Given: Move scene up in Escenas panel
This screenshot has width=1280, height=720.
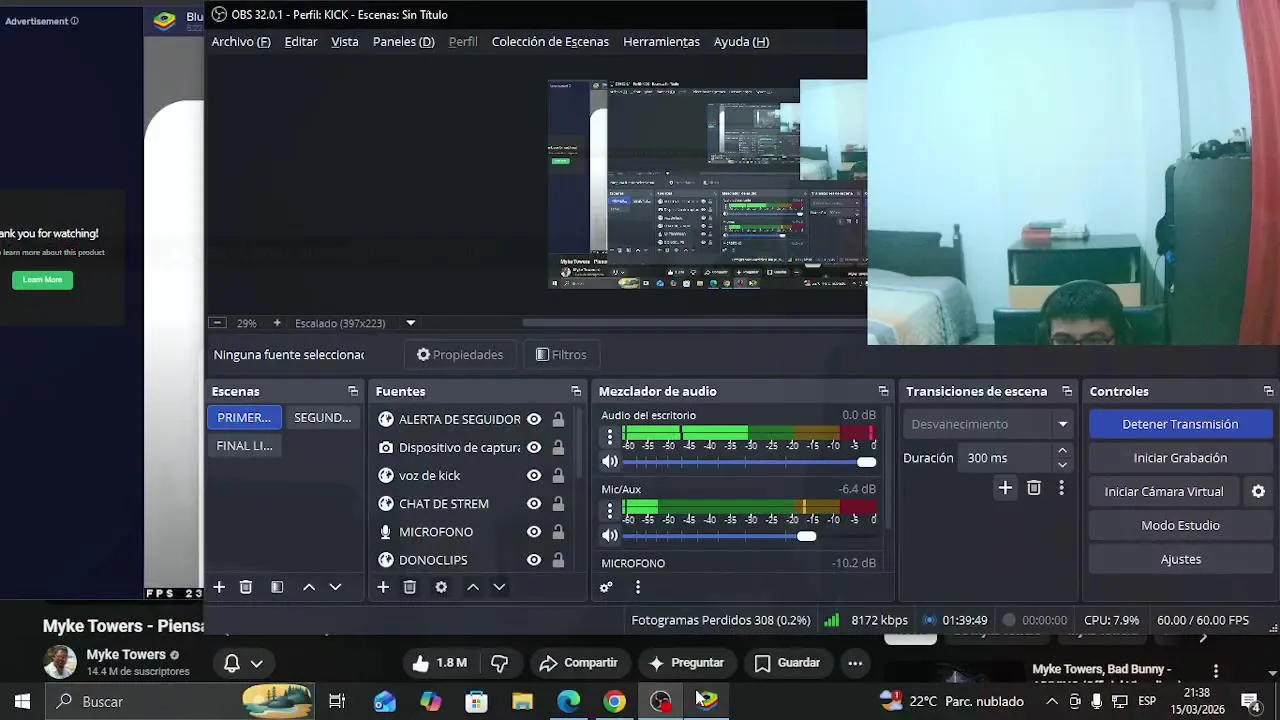Looking at the screenshot, I should tap(309, 587).
